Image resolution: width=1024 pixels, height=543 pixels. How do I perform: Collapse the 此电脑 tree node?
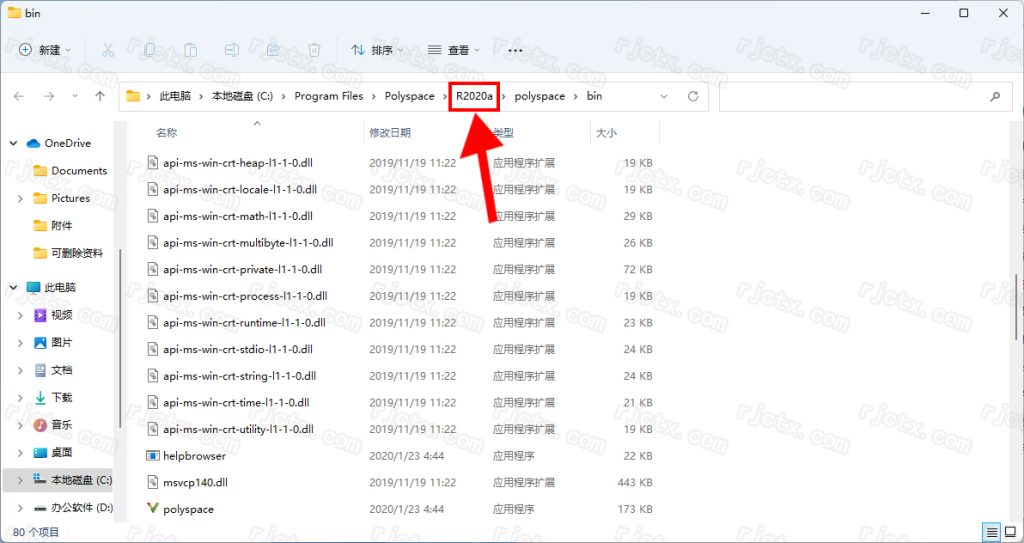(x=14, y=287)
